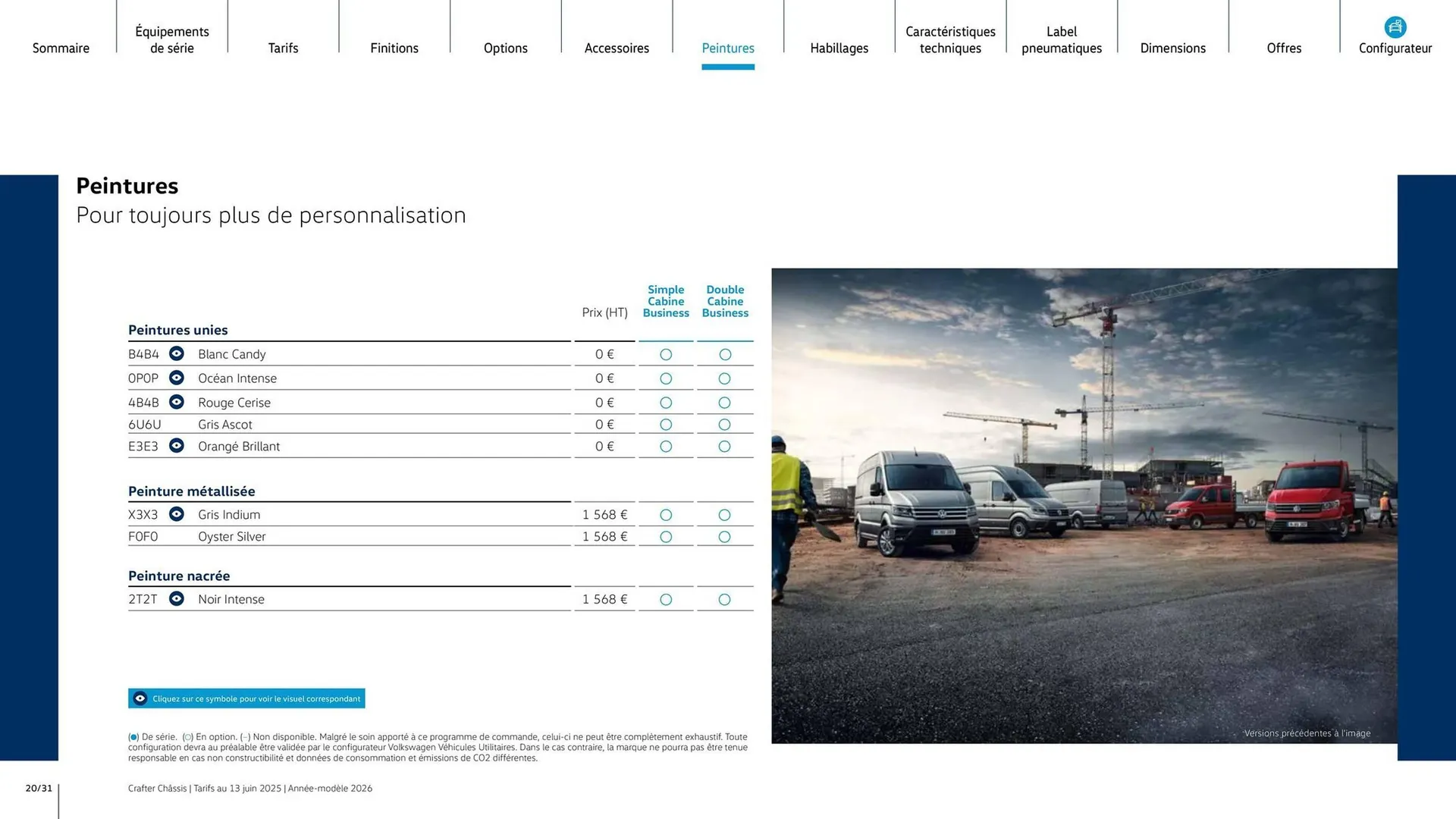The image size is (1456, 819).
Task: Click the visual icon next to Orangé Brillant
Action: tap(177, 446)
